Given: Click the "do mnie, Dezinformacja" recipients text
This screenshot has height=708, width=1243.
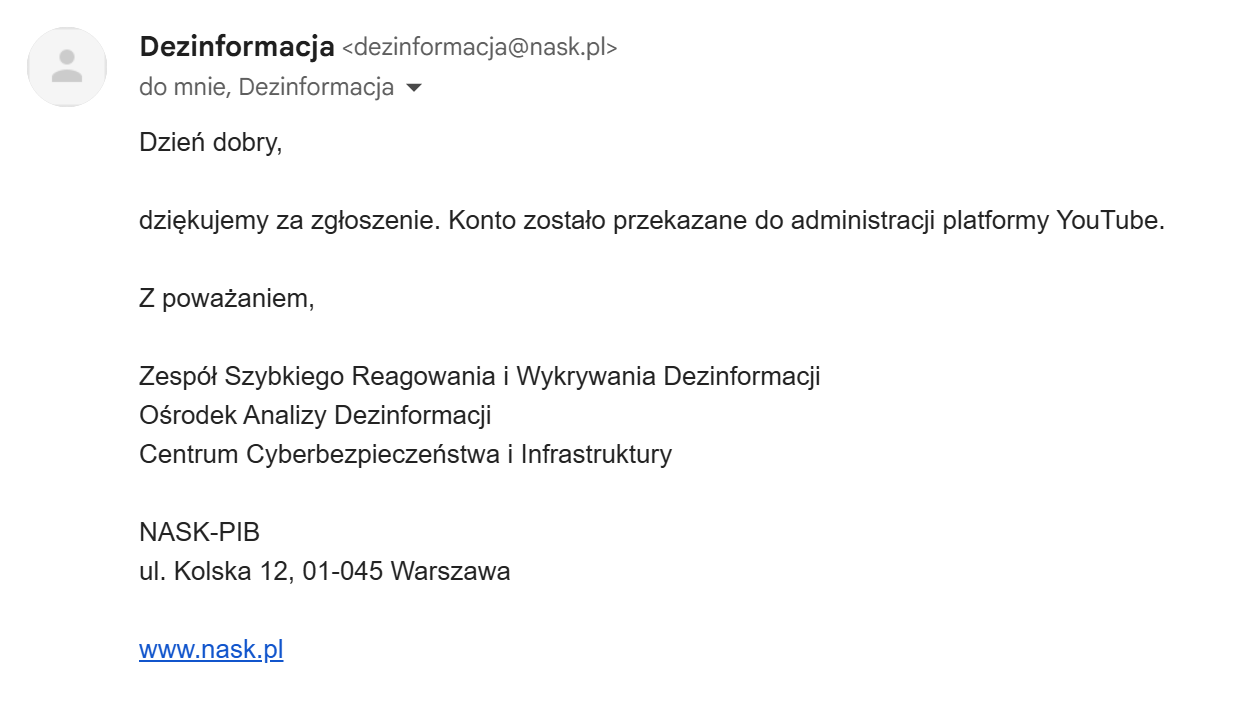Looking at the screenshot, I should [266, 88].
